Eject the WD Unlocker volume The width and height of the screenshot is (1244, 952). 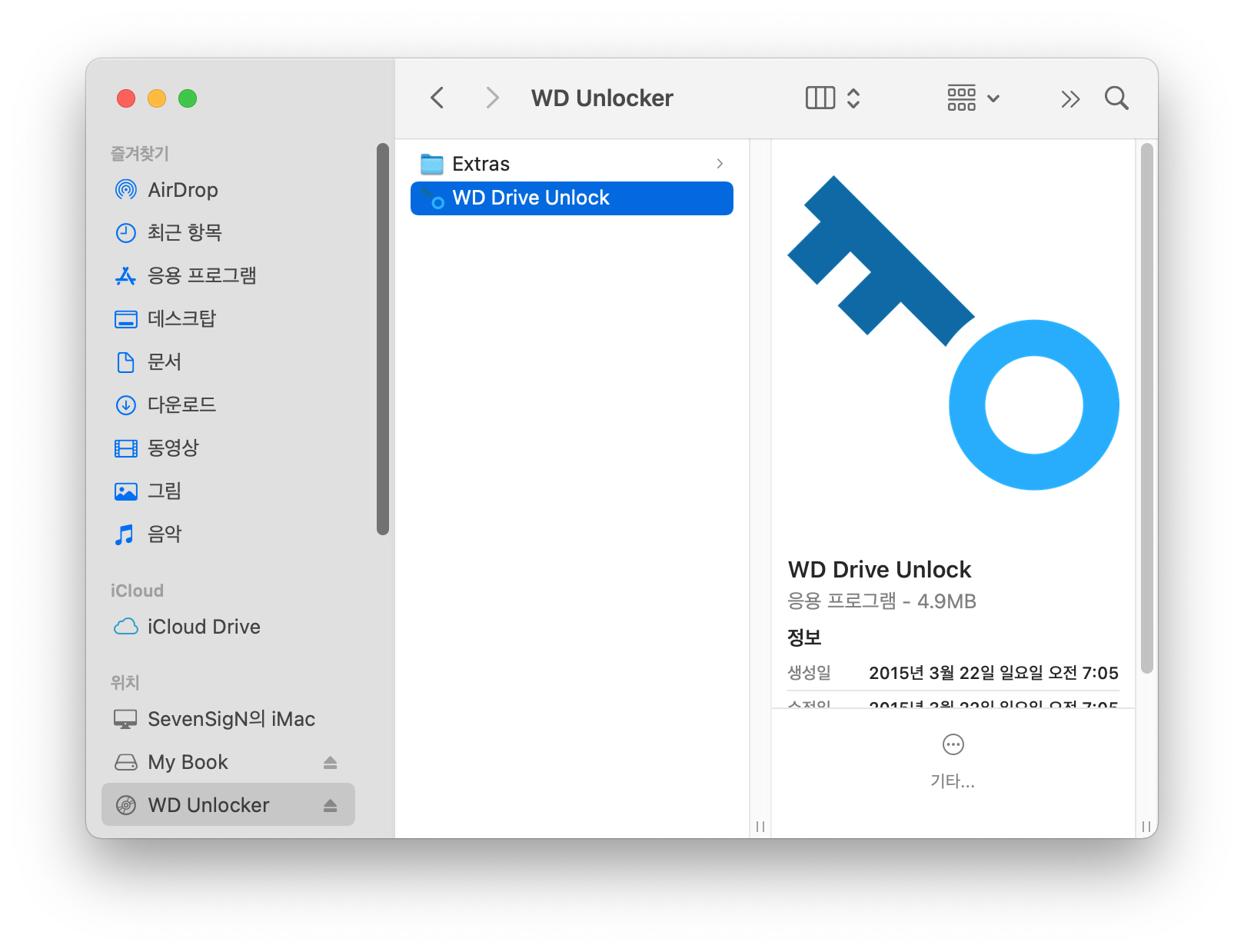330,805
